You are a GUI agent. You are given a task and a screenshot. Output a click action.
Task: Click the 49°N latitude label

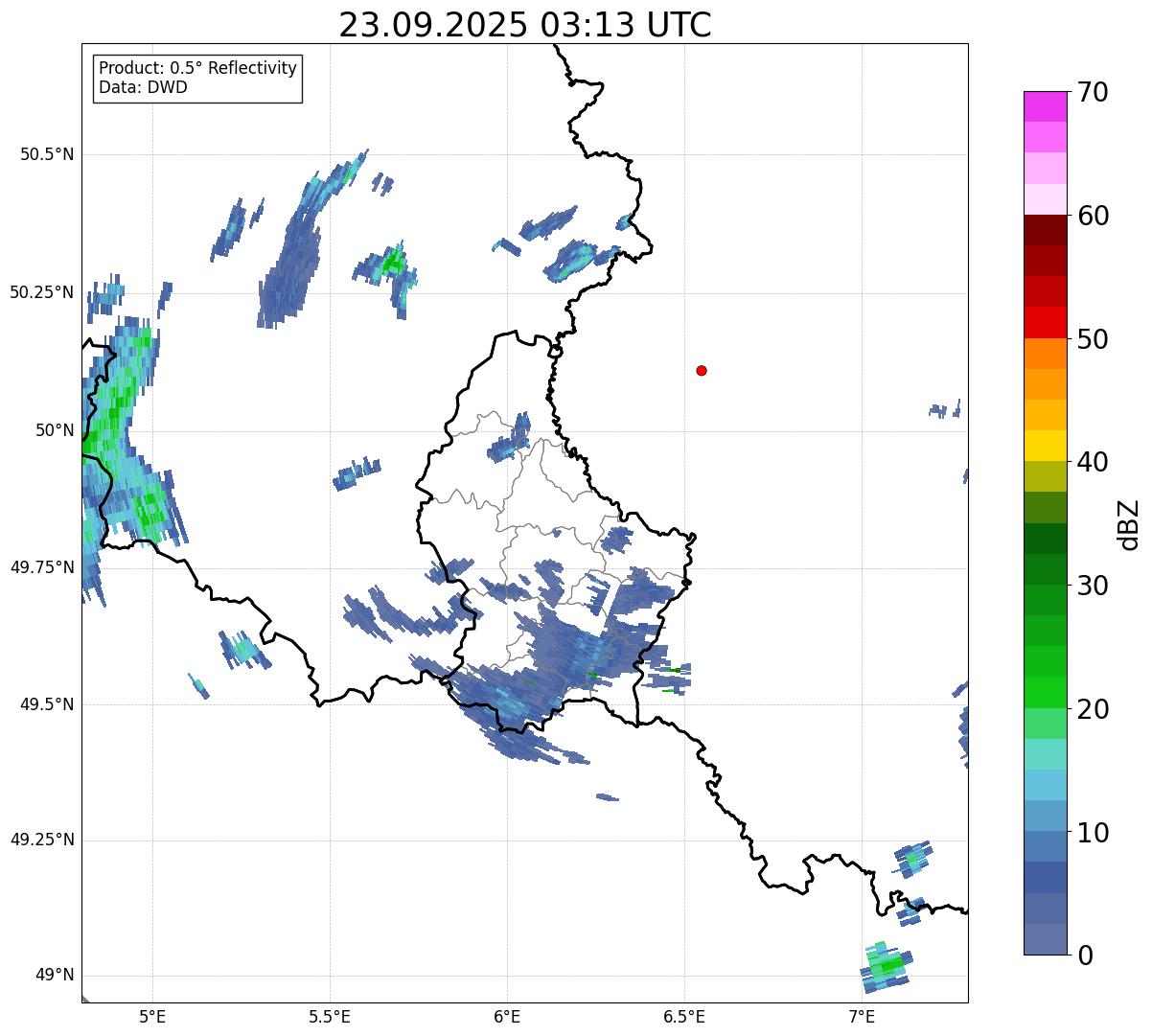pyautogui.click(x=55, y=976)
